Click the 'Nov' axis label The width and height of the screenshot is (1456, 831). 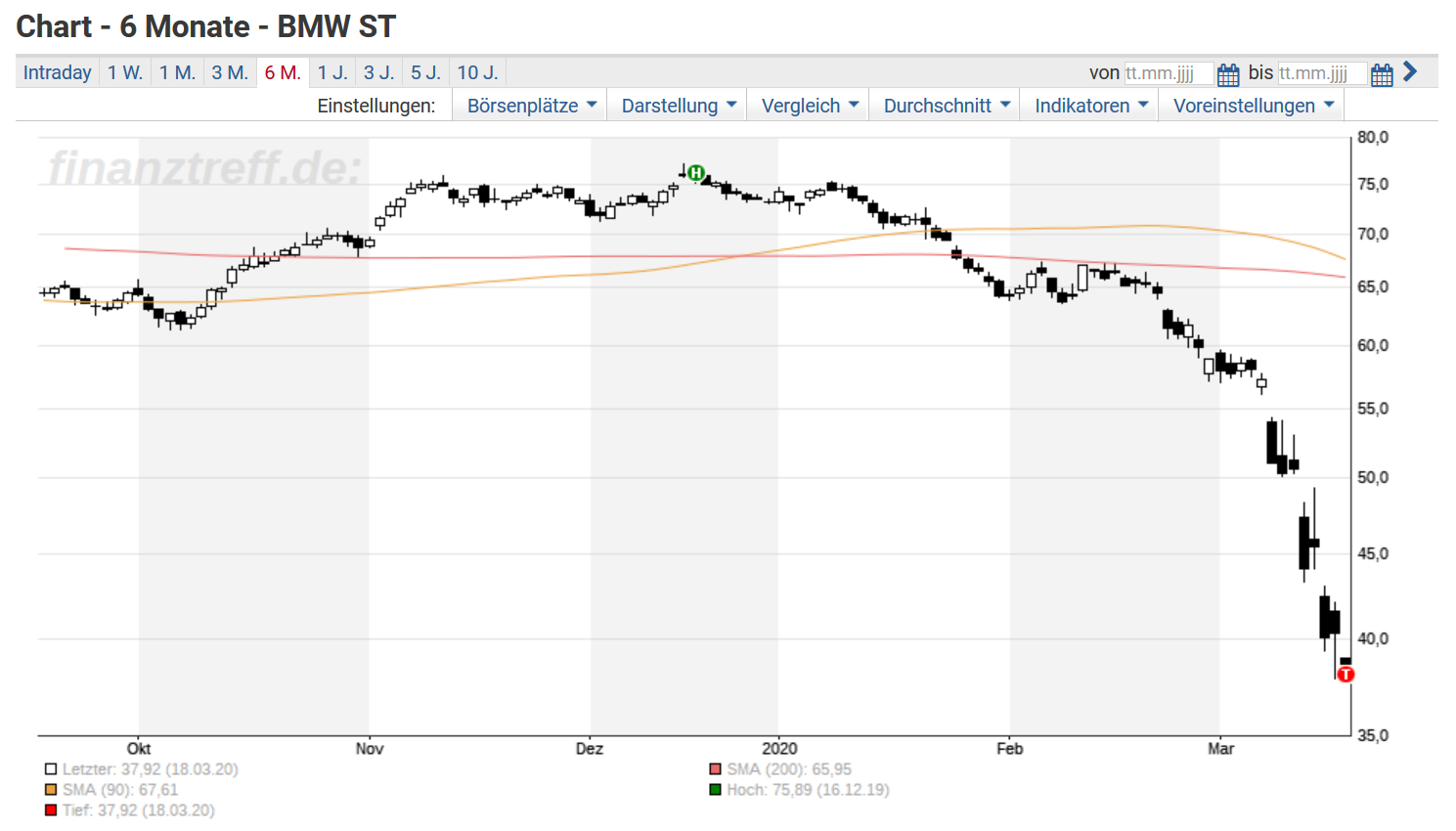pos(370,749)
